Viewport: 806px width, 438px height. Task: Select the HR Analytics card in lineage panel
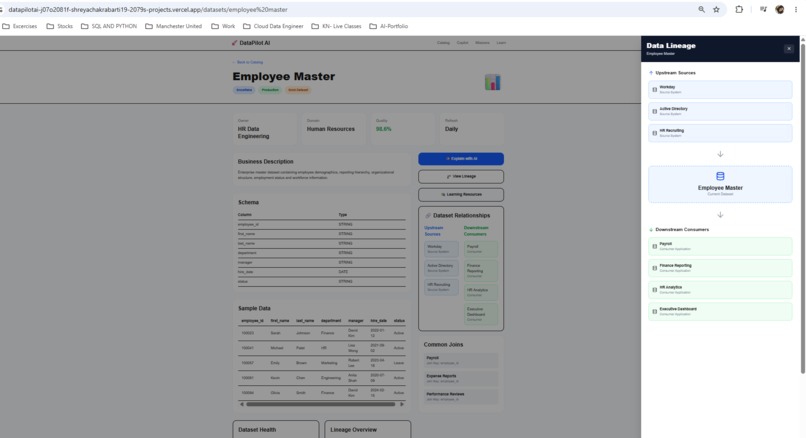click(x=720, y=289)
